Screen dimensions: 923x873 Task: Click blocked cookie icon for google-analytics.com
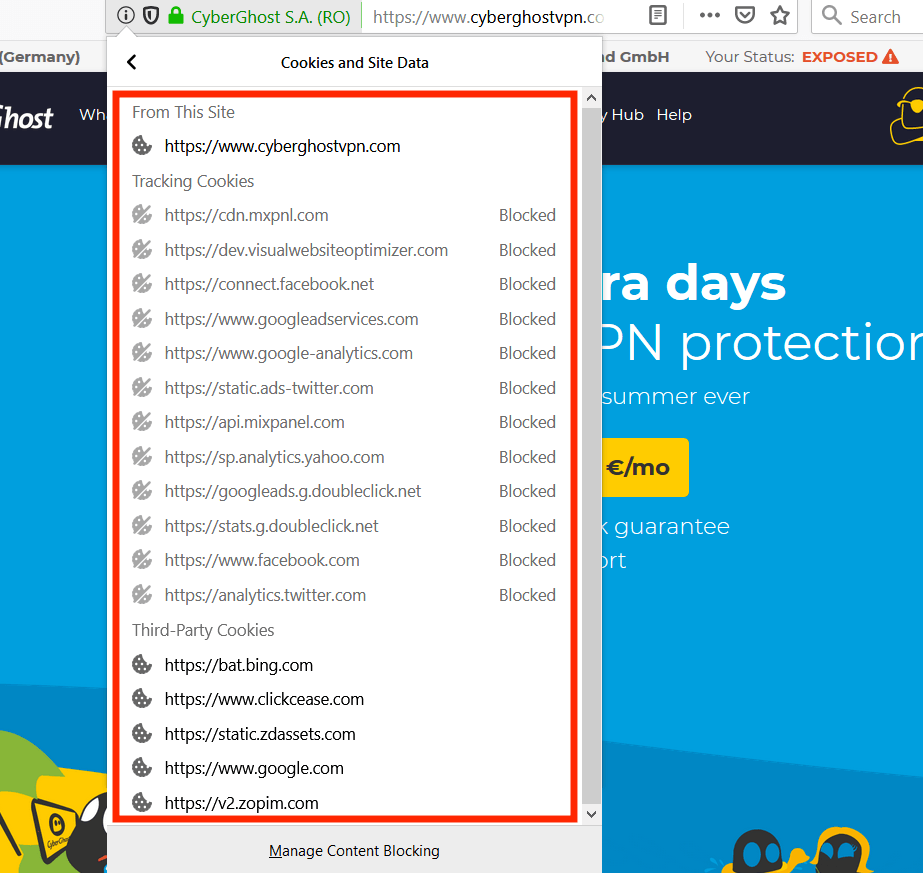[142, 353]
